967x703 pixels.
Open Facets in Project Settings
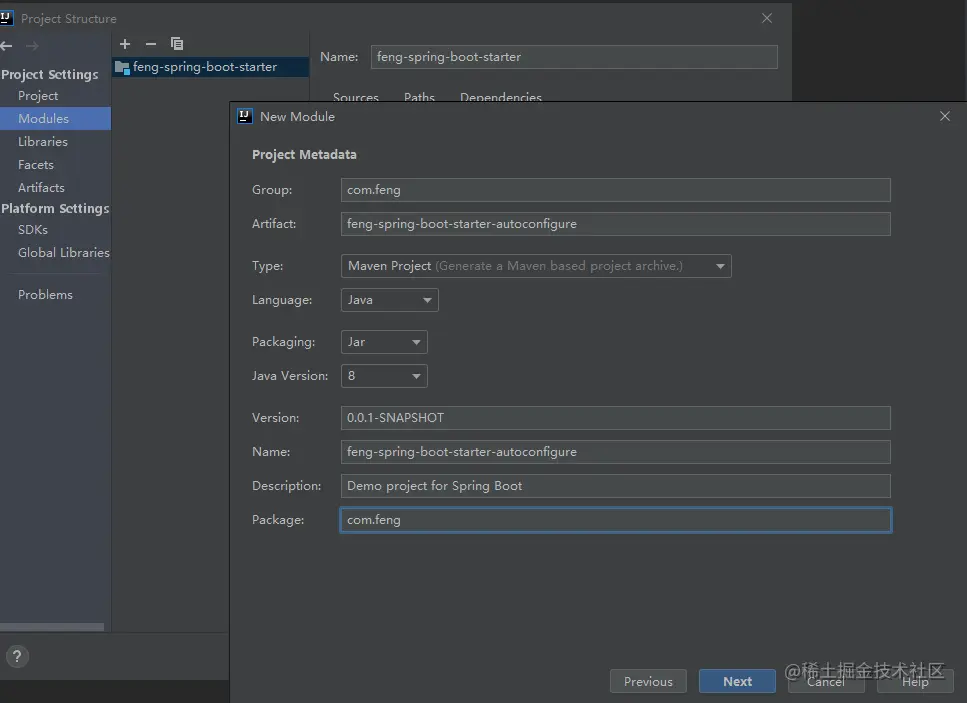pyautogui.click(x=36, y=165)
